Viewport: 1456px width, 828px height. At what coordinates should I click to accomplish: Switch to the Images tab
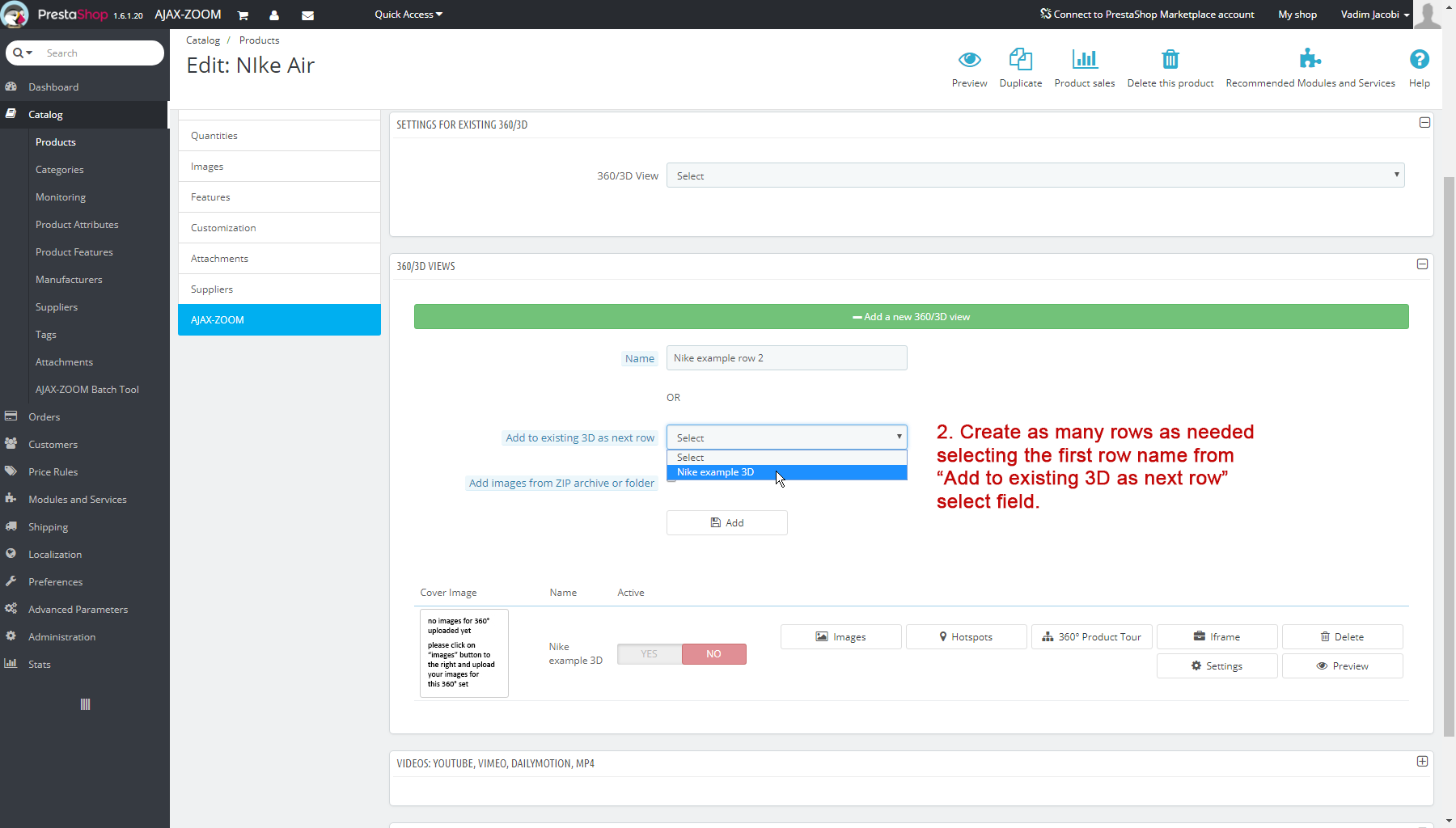click(279, 167)
